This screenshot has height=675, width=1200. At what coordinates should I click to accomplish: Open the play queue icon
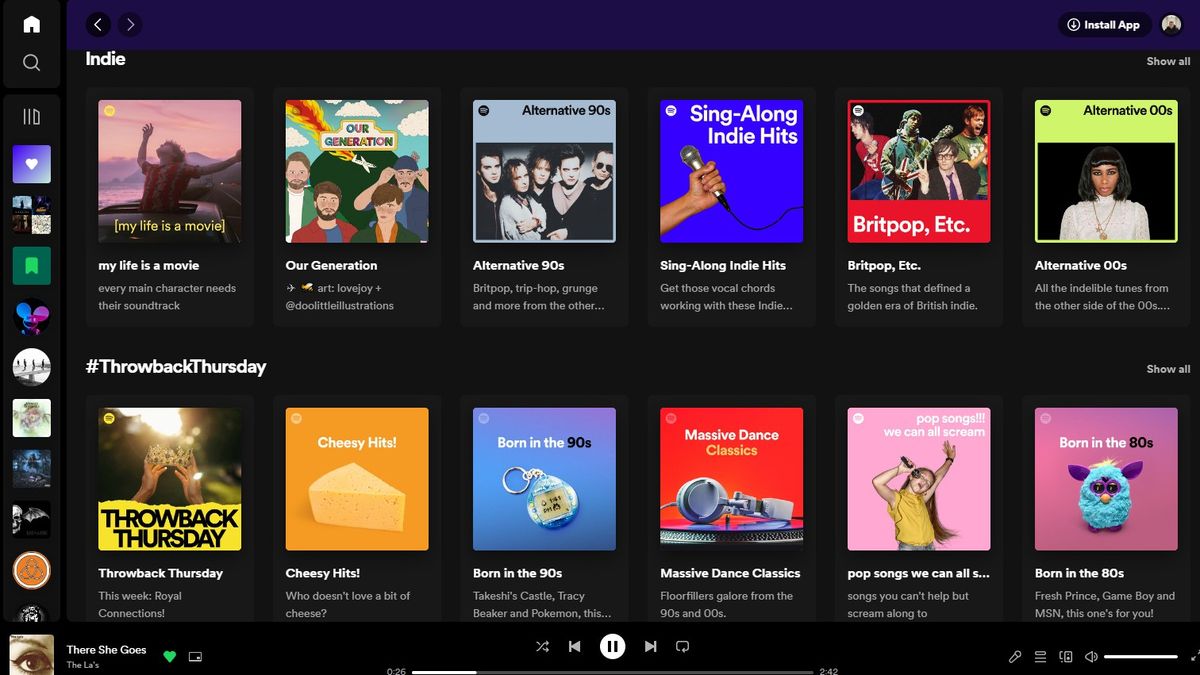coord(1040,657)
